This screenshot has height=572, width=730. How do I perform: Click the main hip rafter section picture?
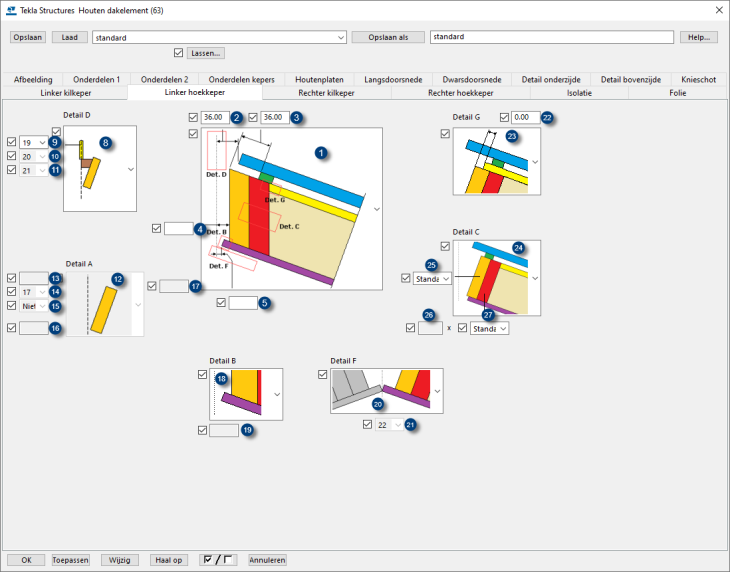click(292, 209)
